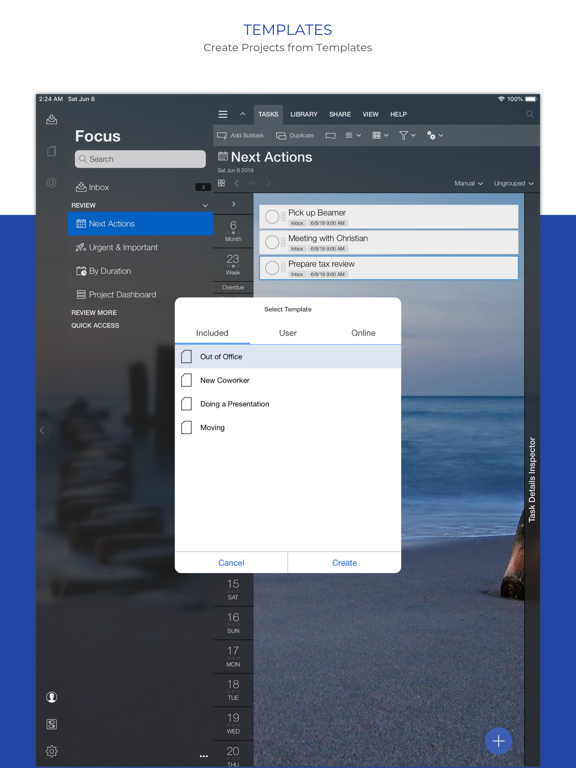Click Add Subtask toolbar button
Image resolution: width=576 pixels, height=768 pixels.
(240, 136)
